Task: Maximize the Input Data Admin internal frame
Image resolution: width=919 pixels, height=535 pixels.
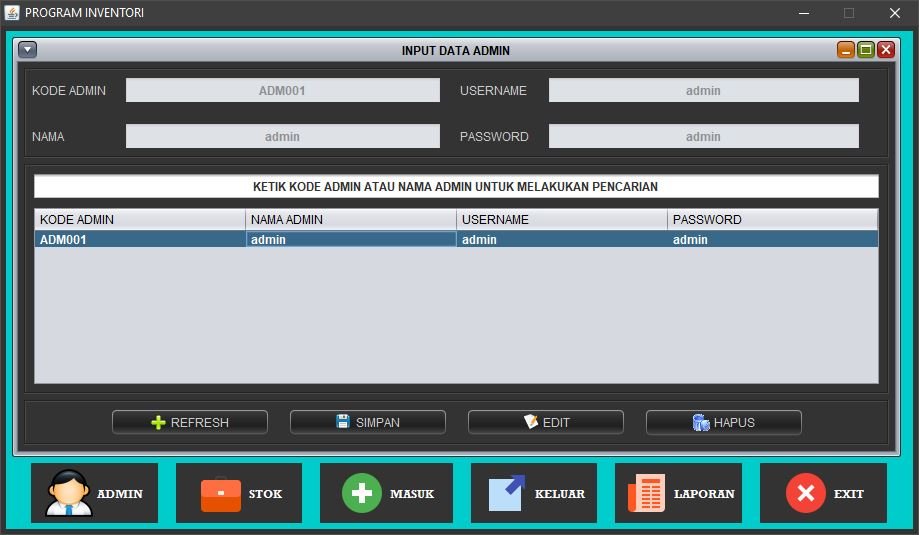Action: pos(866,50)
